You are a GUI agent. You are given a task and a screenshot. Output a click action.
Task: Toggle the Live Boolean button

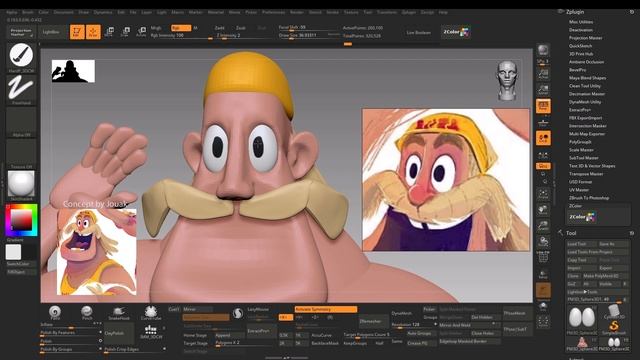click(x=418, y=32)
